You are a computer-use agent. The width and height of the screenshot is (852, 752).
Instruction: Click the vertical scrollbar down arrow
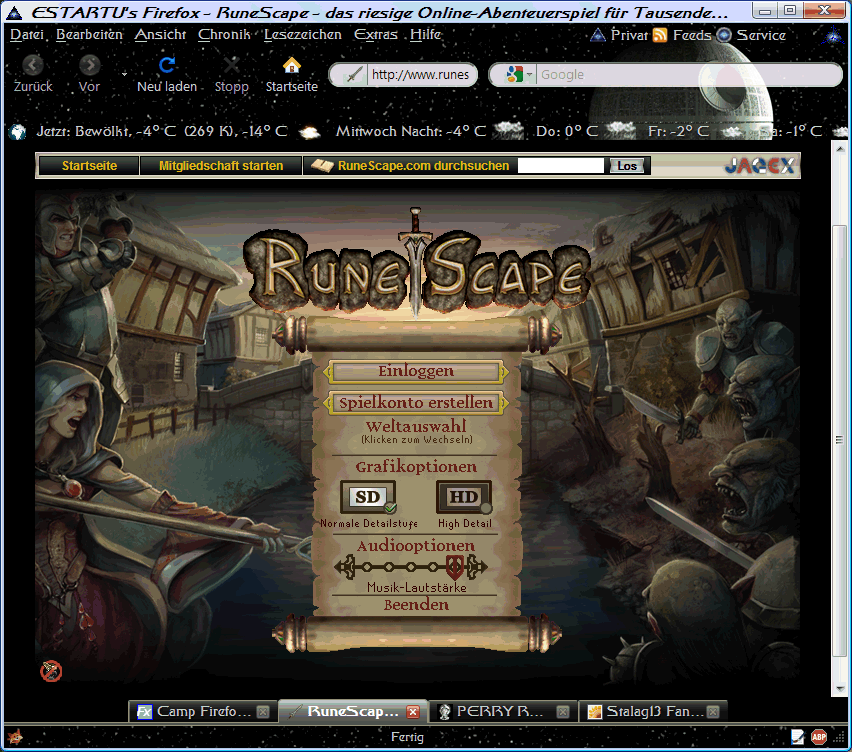(840, 689)
